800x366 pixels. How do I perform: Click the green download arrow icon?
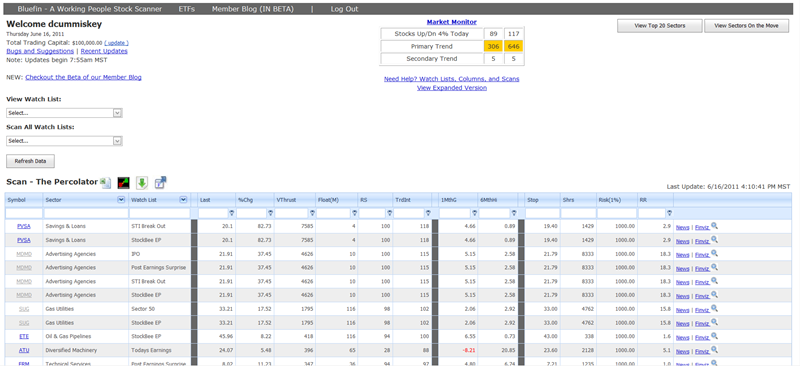pos(142,183)
